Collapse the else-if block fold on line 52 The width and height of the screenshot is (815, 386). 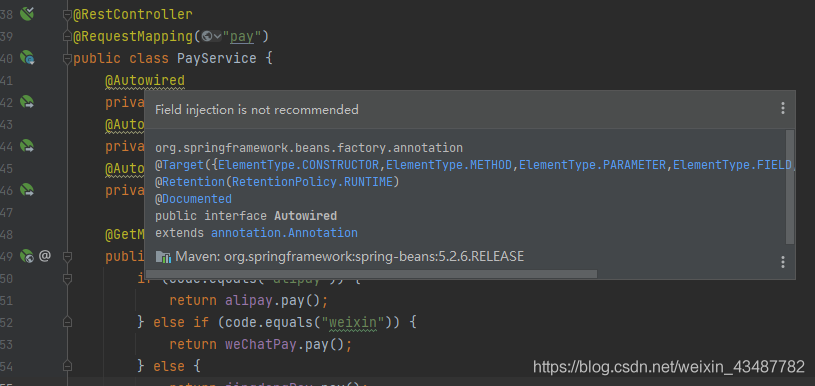click(67, 323)
